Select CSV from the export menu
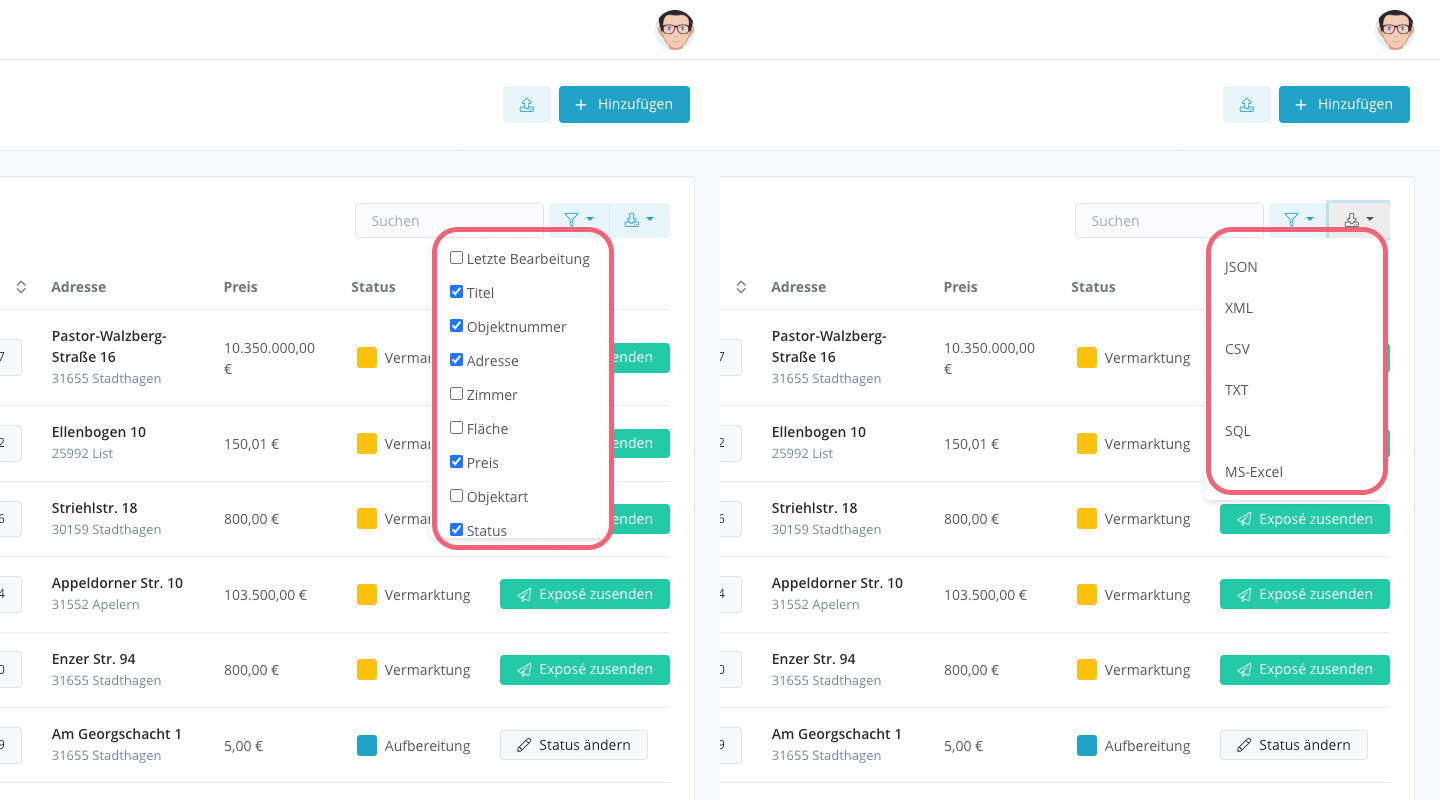The image size is (1440, 800). coord(1237,349)
